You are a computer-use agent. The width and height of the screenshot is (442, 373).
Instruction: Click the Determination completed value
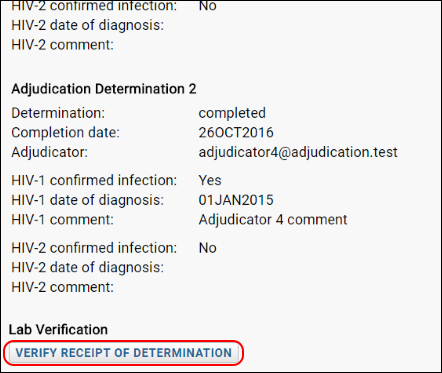click(232, 113)
